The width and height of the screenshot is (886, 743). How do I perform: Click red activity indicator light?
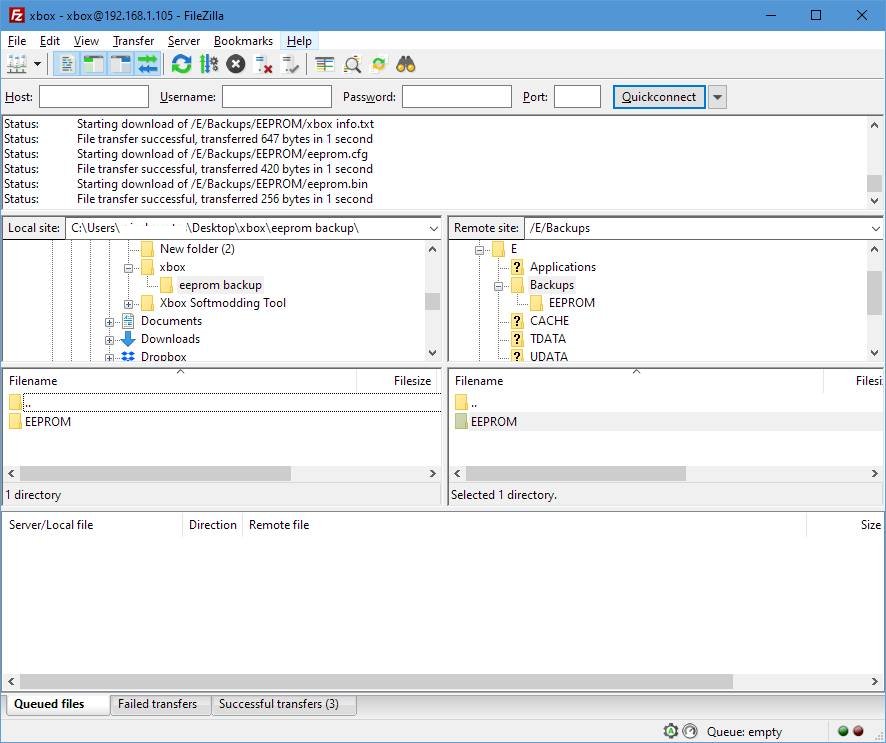coord(858,731)
